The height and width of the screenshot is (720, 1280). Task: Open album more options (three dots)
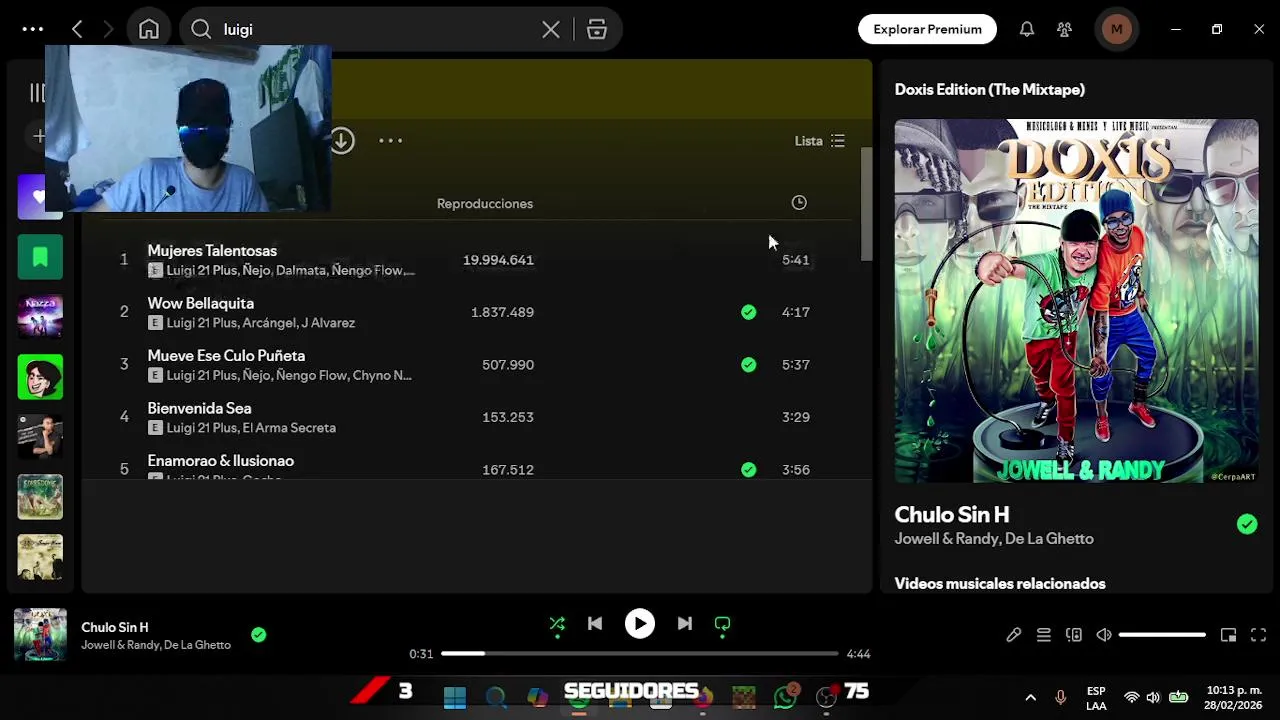click(391, 141)
